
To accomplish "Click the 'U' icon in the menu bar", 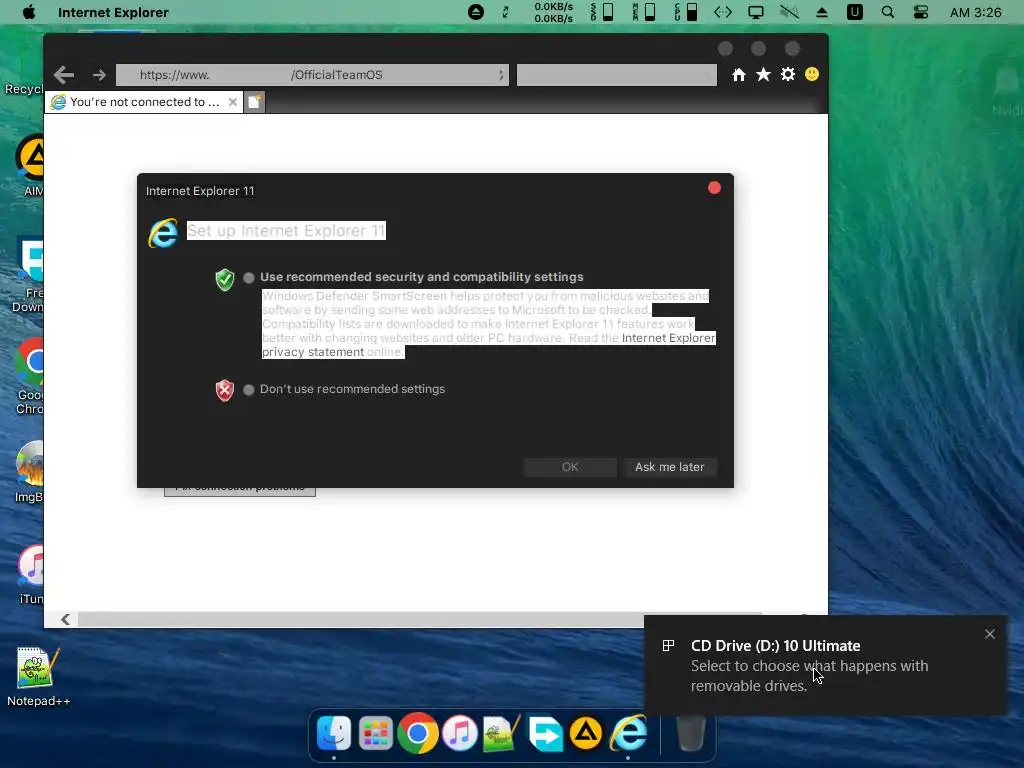I will coord(855,12).
